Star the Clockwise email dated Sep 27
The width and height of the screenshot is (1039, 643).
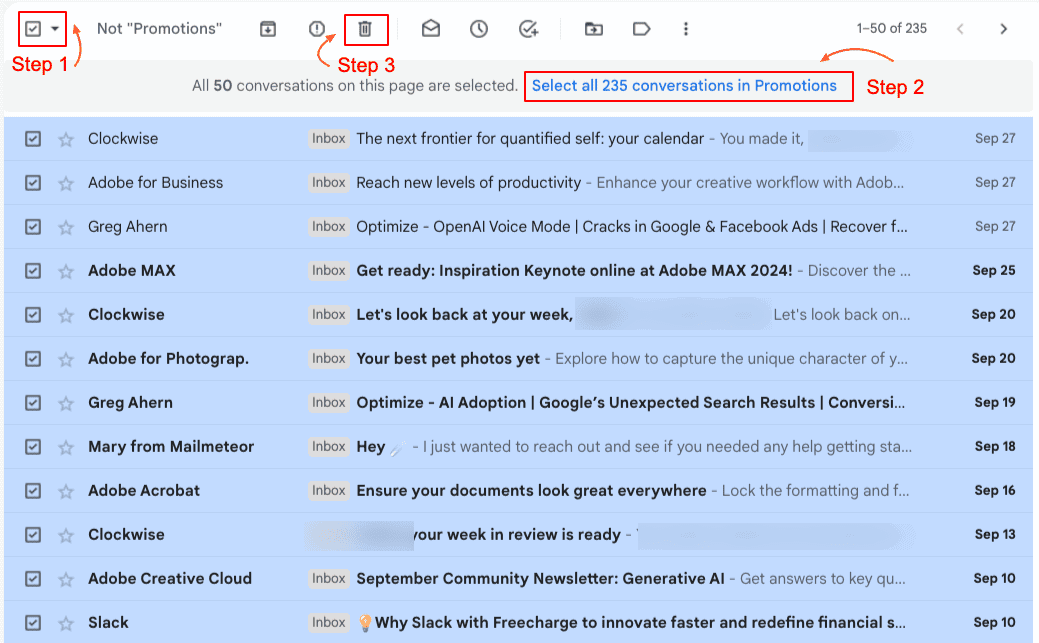click(66, 139)
